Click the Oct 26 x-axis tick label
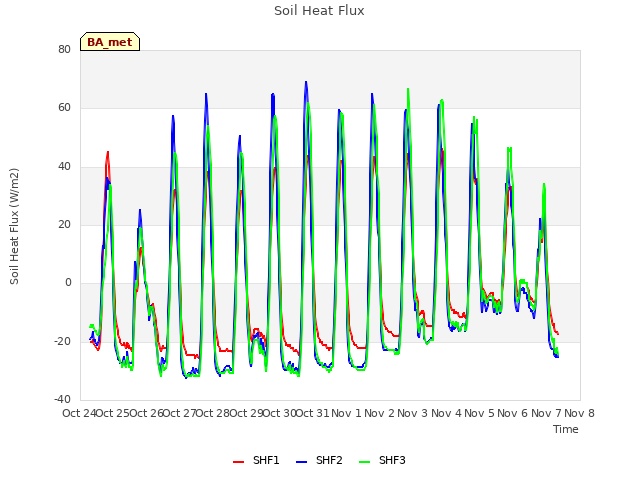 tap(147, 413)
